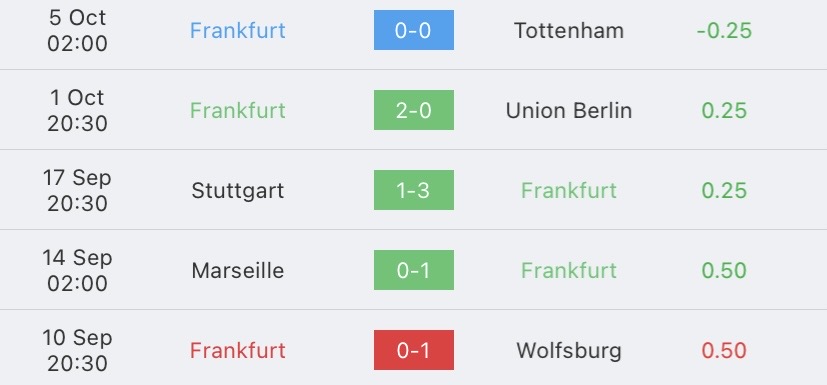Image resolution: width=827 pixels, height=385 pixels.
Task: Click the red 0.50 handicap value
Action: 724,351
